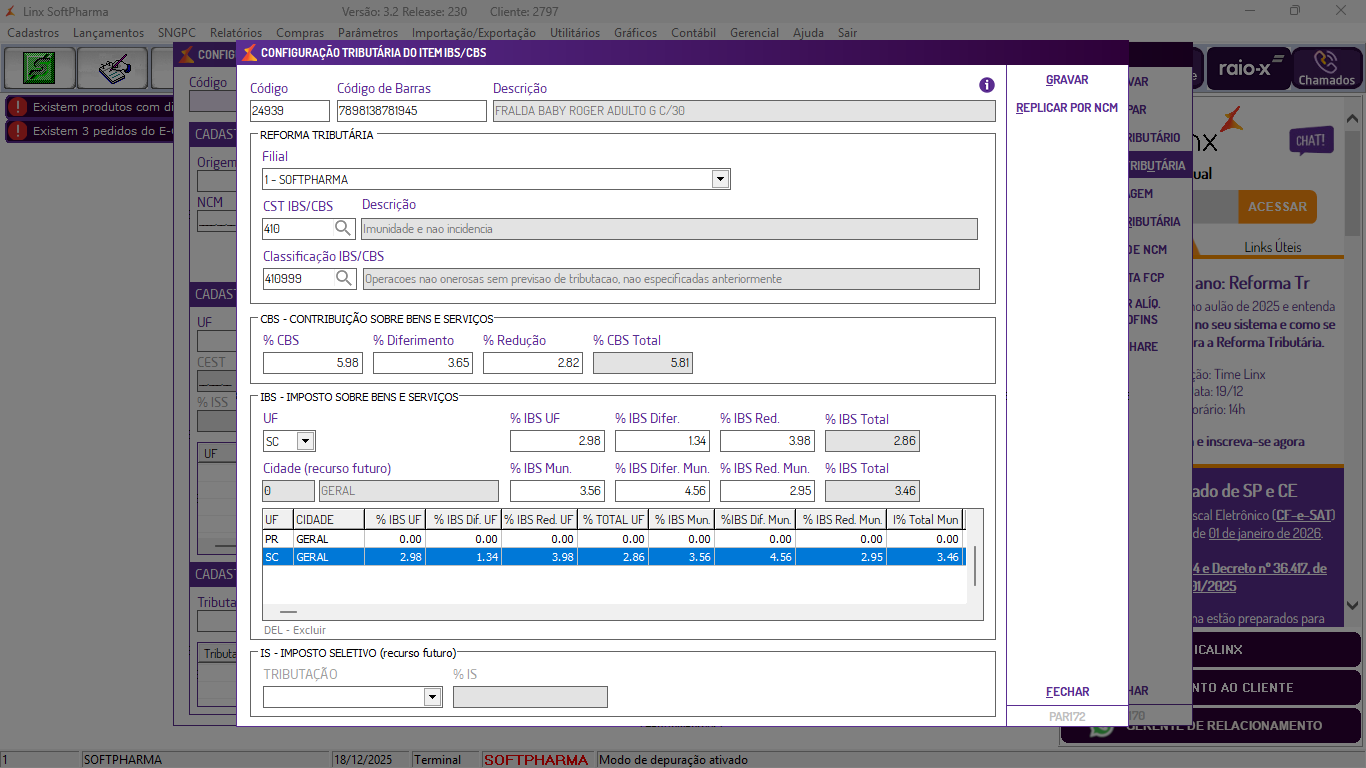Open the Relatórios menu
1366x768 pixels.
click(x=235, y=33)
